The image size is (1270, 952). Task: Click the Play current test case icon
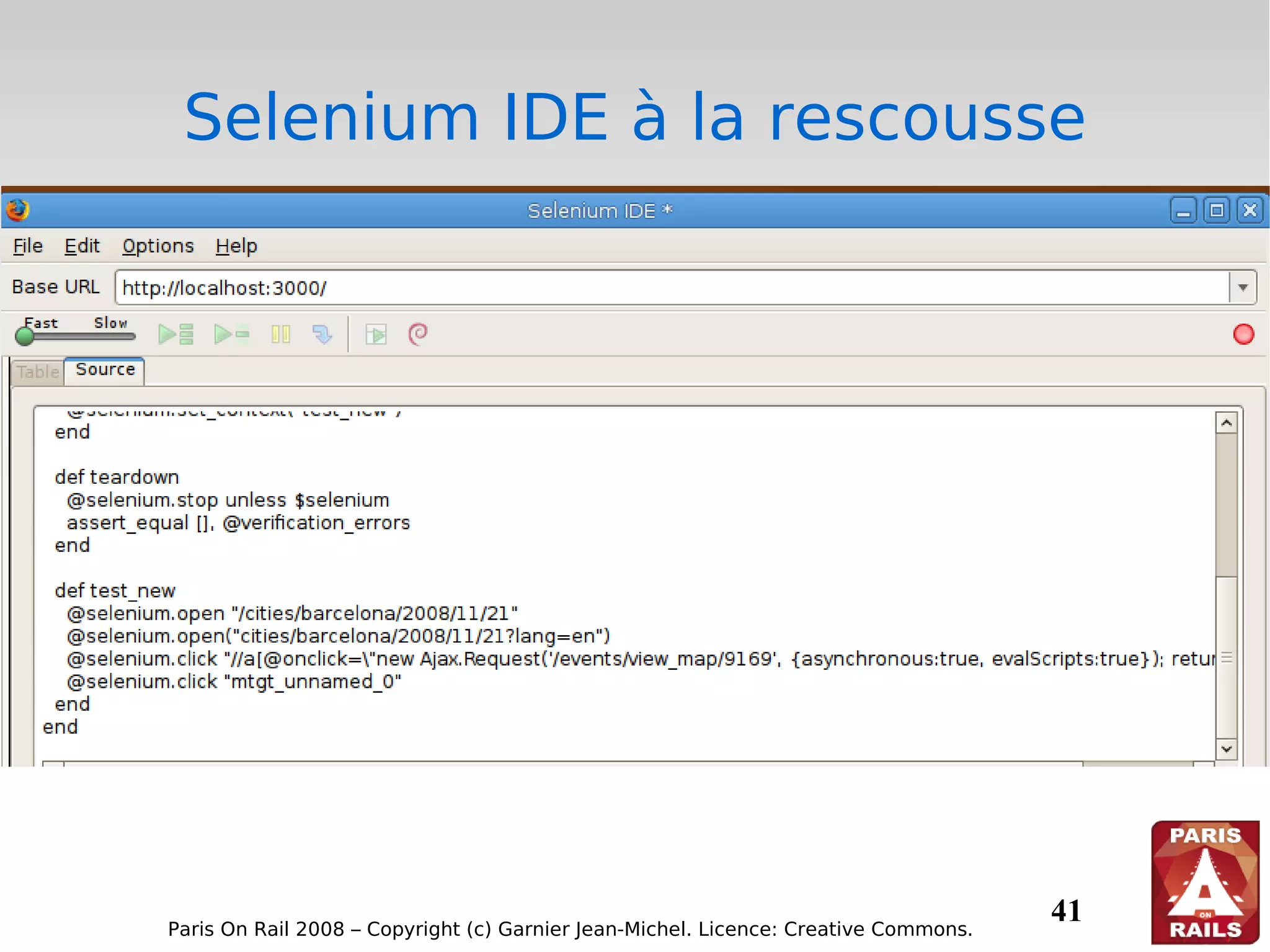(231, 334)
